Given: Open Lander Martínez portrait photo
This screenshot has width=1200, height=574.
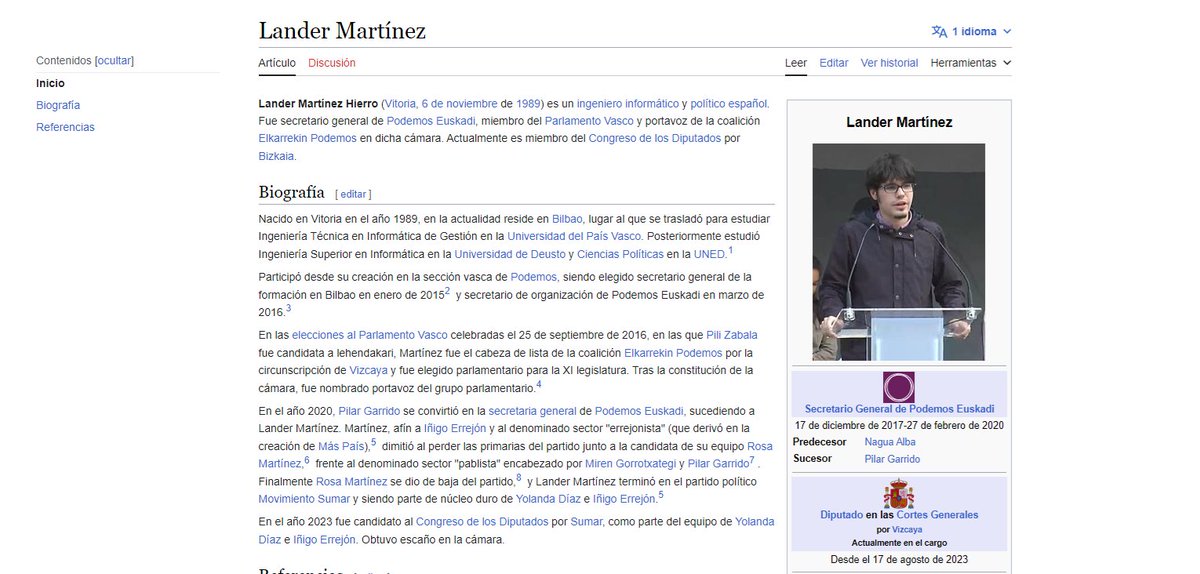Looking at the screenshot, I should coord(898,252).
